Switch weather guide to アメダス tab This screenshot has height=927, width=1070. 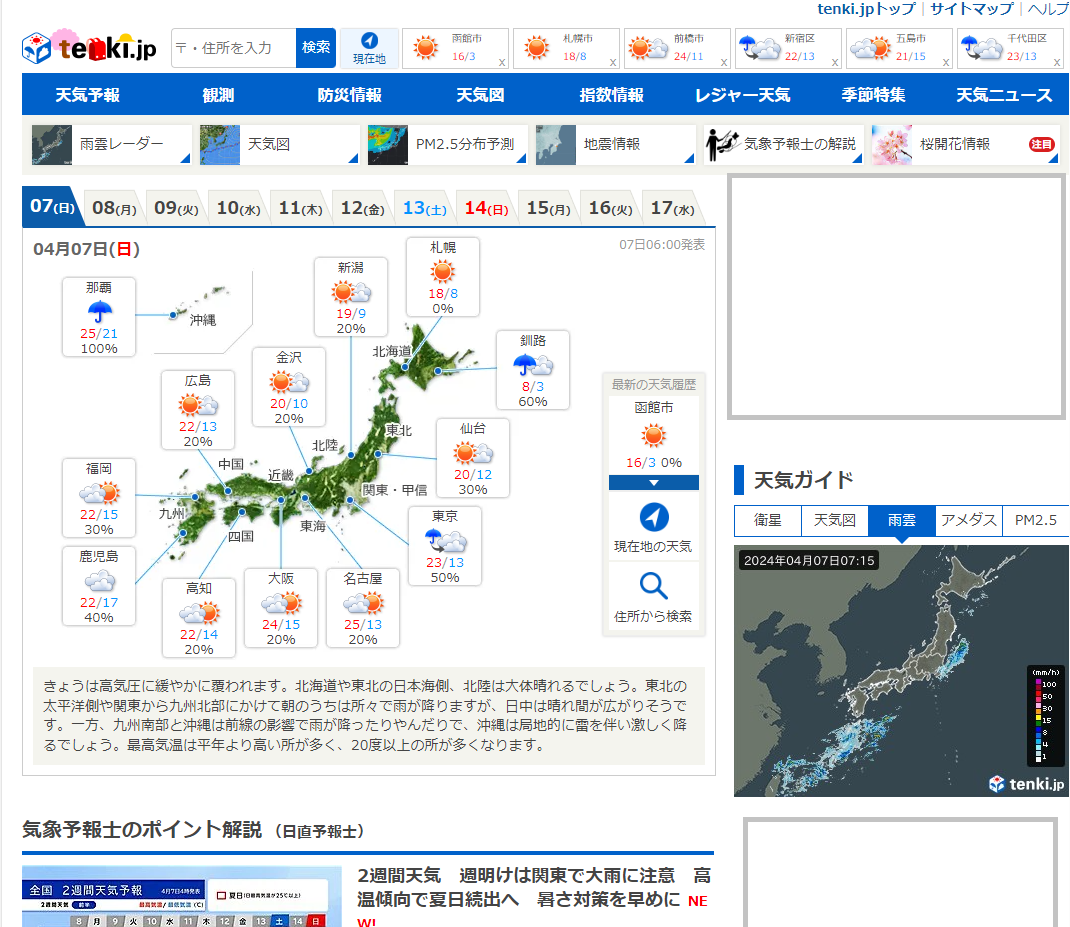click(x=968, y=520)
